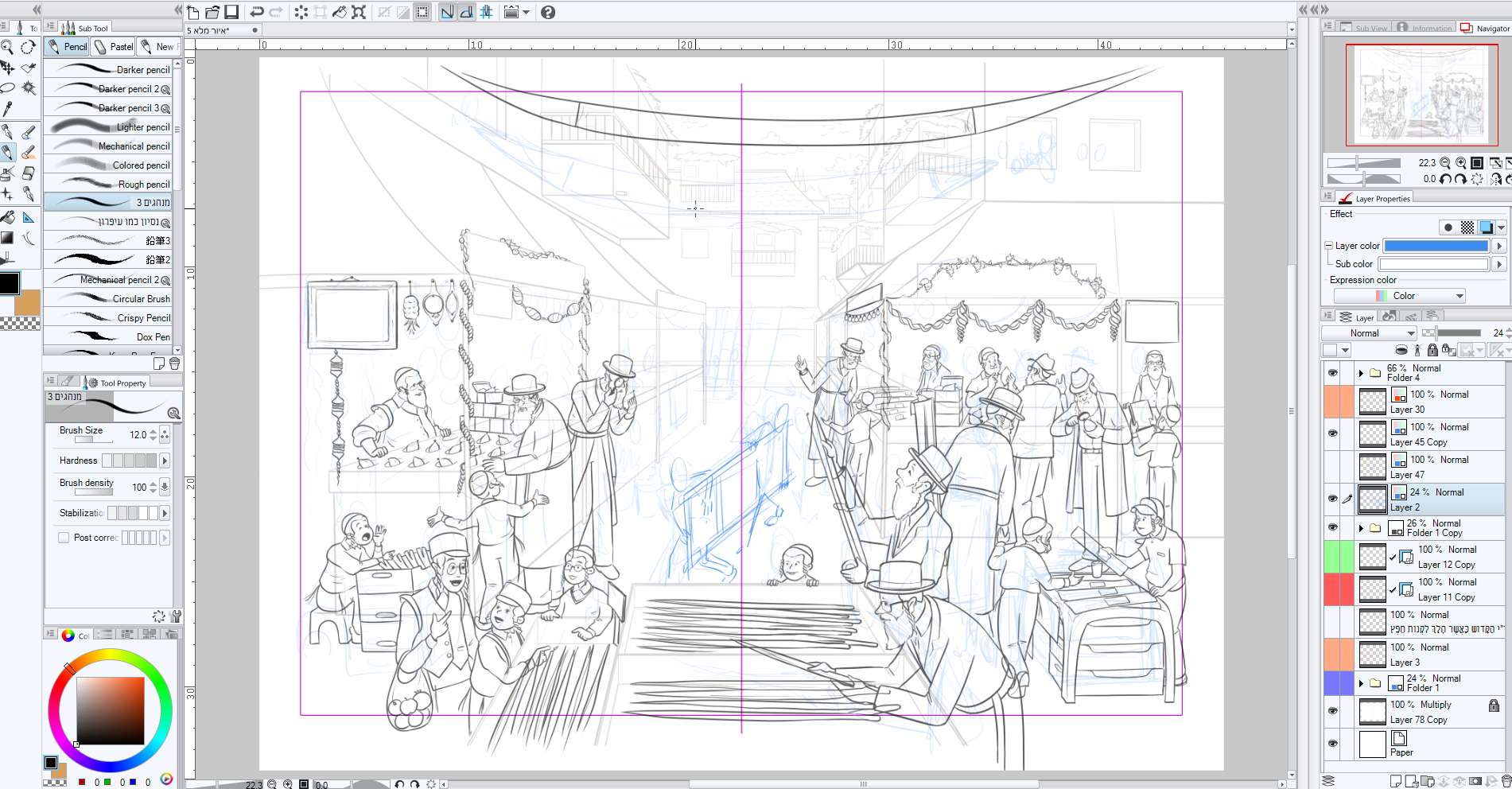Open the Navigator tab

pyautogui.click(x=1486, y=28)
